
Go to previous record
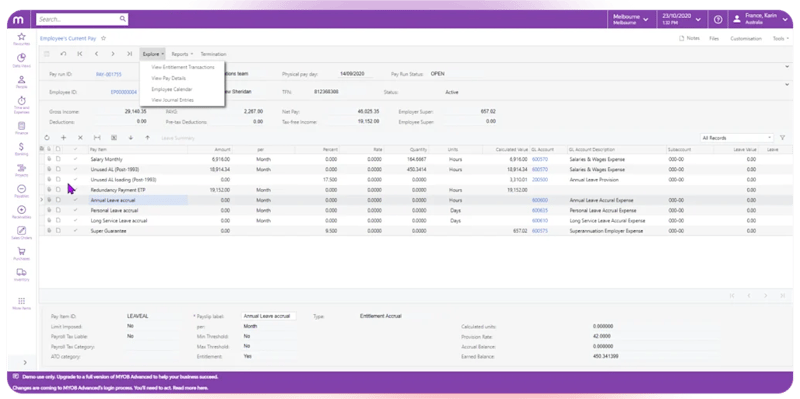coord(96,54)
